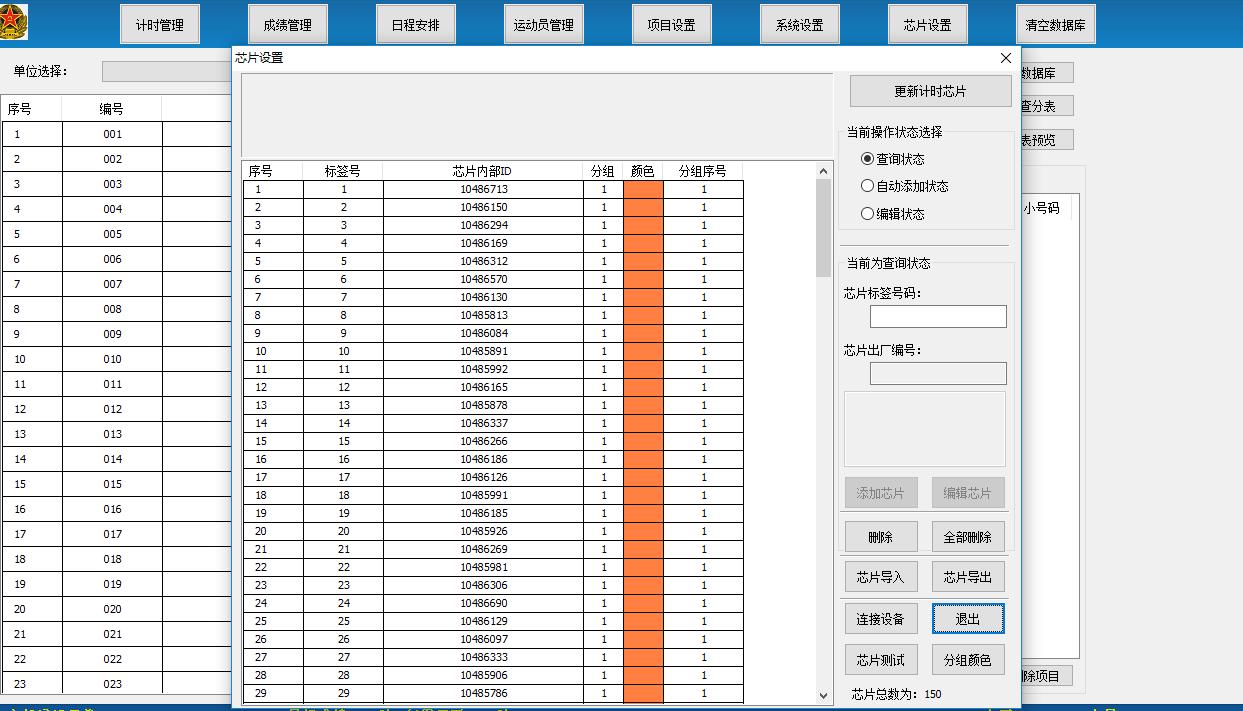This screenshot has width=1243, height=711.
Task: Open the 计时管理 menu button
Action: point(160,25)
